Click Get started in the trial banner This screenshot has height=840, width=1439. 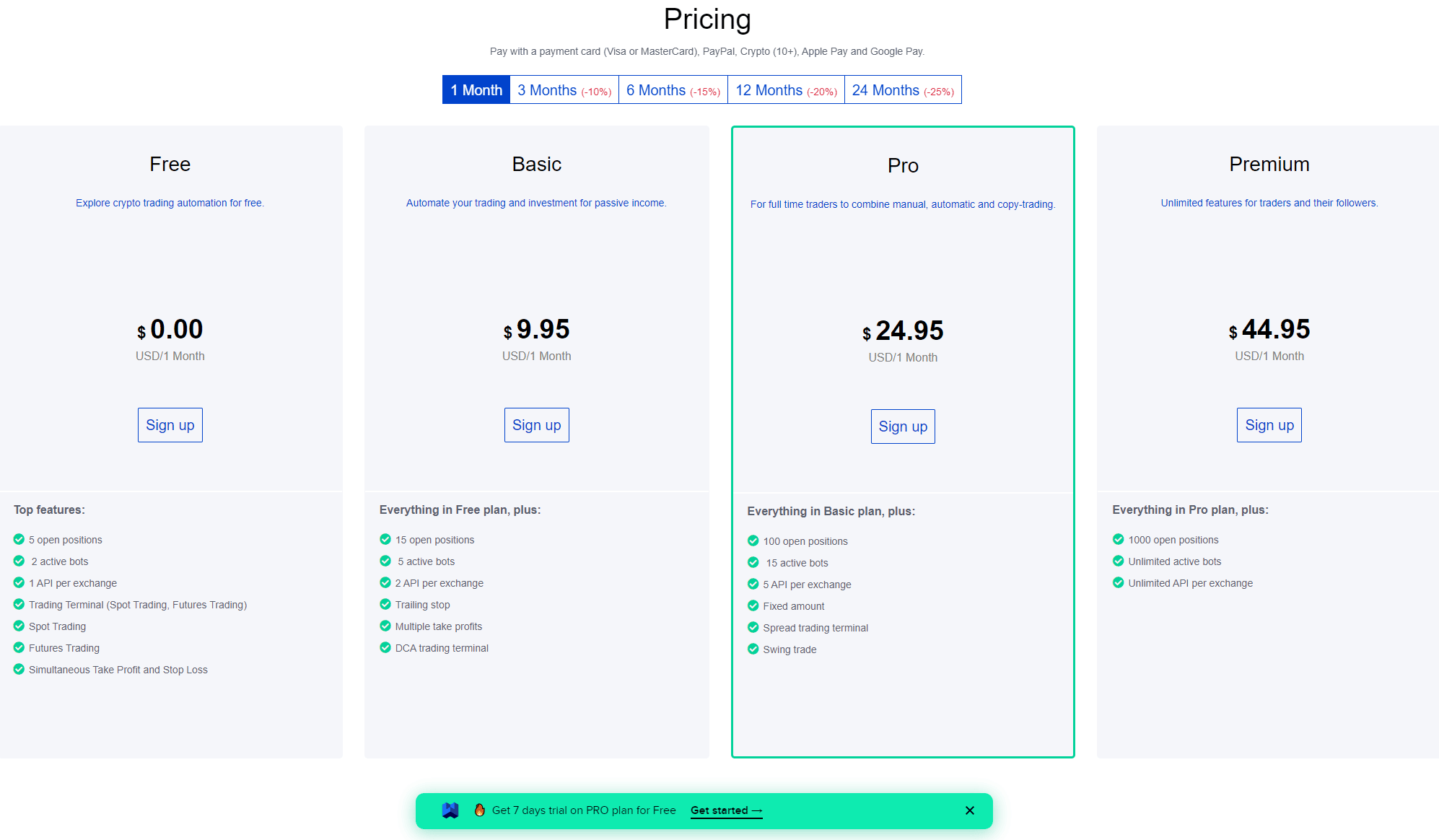[x=727, y=810]
